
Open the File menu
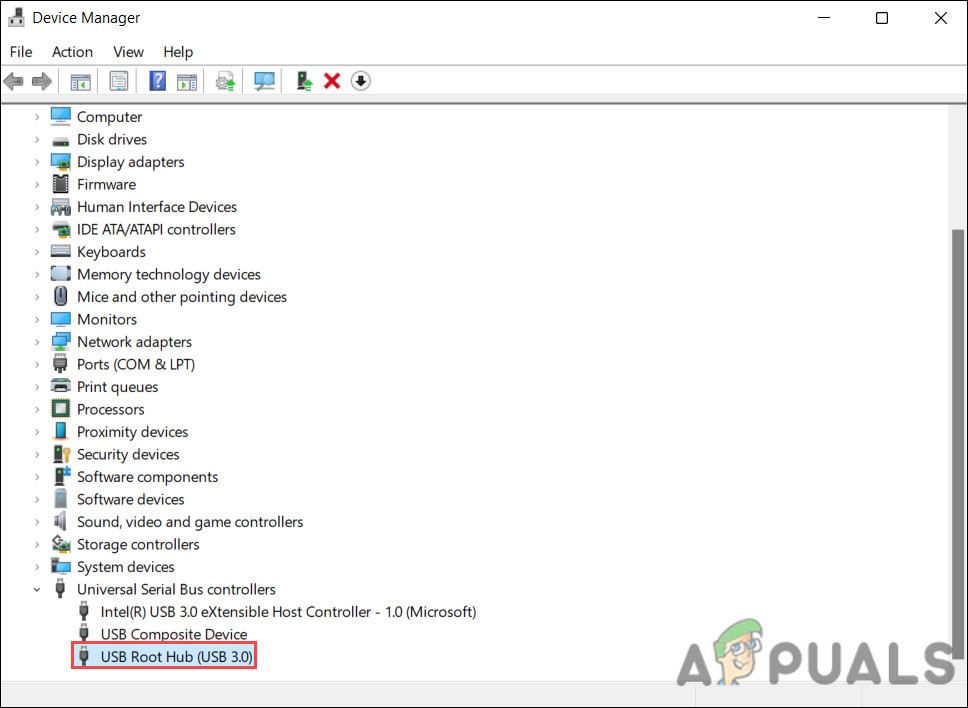pyautogui.click(x=21, y=52)
